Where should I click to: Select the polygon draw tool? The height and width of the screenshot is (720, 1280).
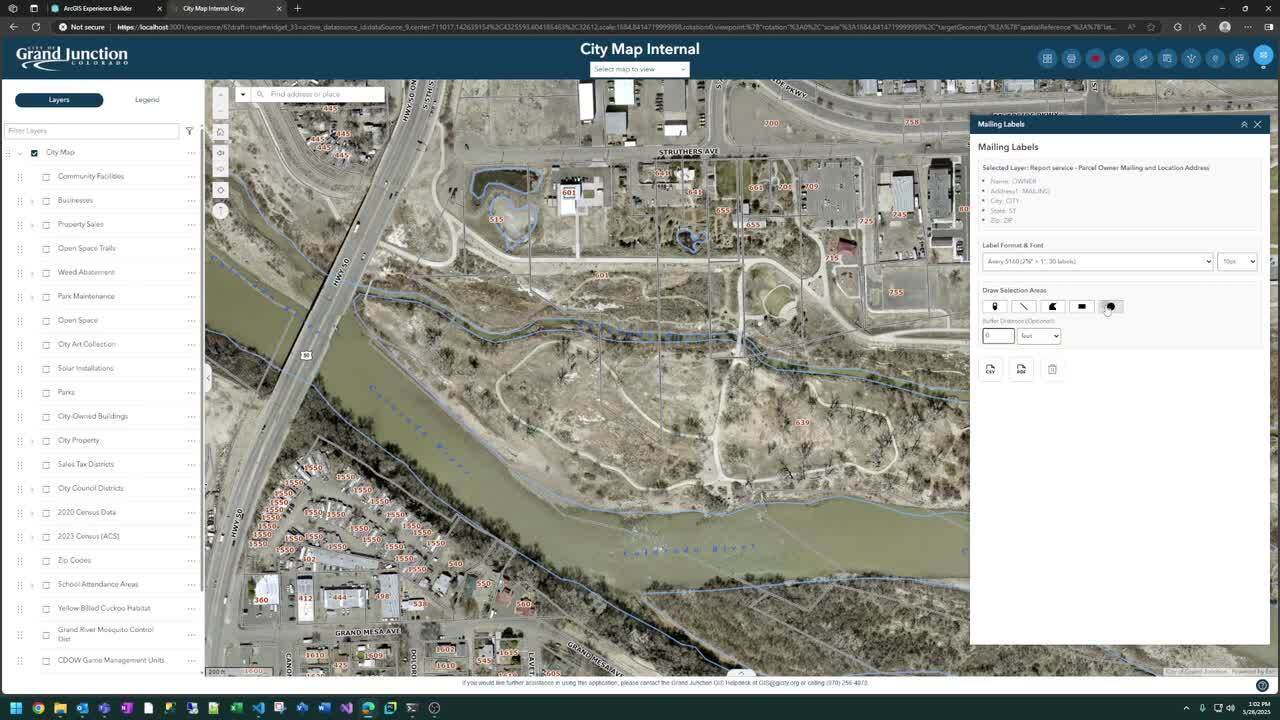click(x=1052, y=307)
